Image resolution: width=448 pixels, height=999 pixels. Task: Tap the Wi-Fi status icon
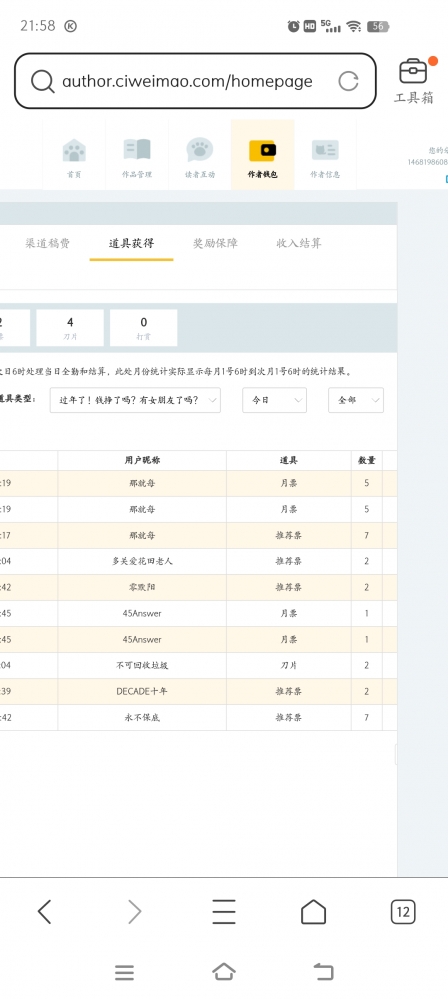click(x=354, y=26)
